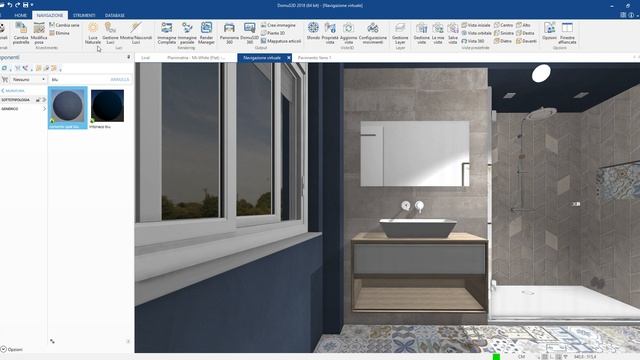Screen dimensions: 640x360
Task: Open the STRUMENTI ribbon tab
Action: tap(84, 15)
